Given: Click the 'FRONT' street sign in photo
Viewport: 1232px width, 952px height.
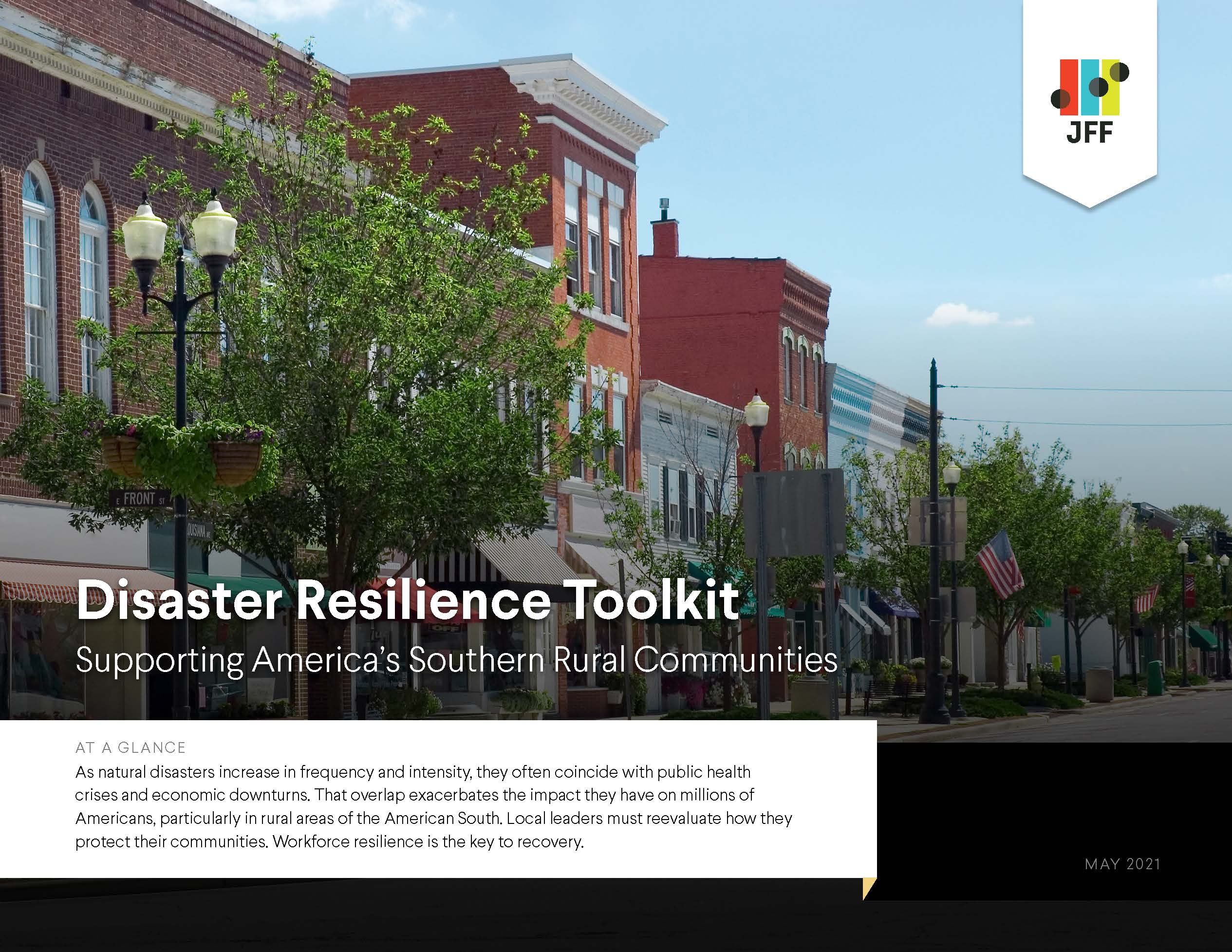Looking at the screenshot, I should point(140,499).
